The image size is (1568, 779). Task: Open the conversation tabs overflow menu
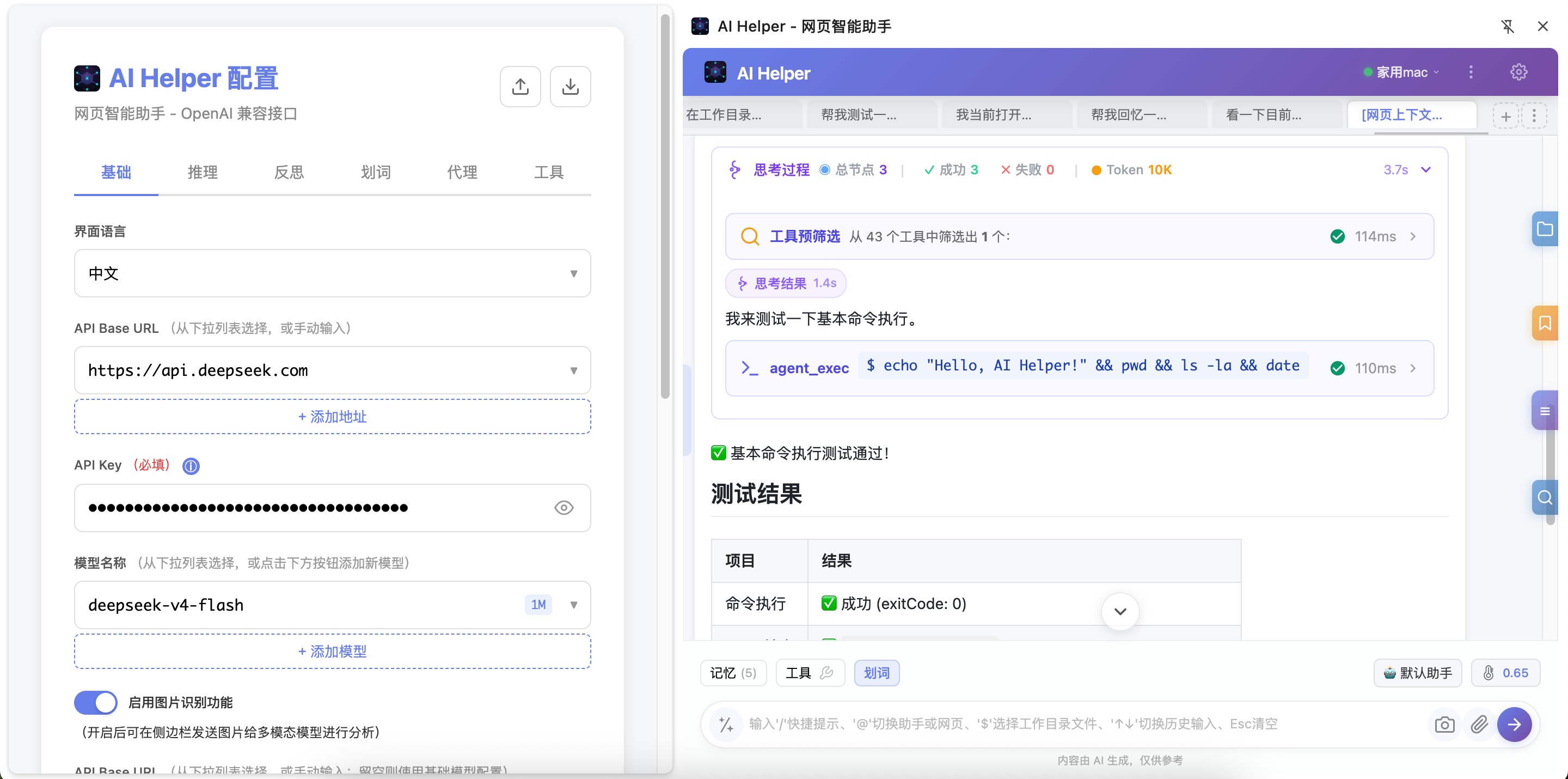pyautogui.click(x=1534, y=117)
